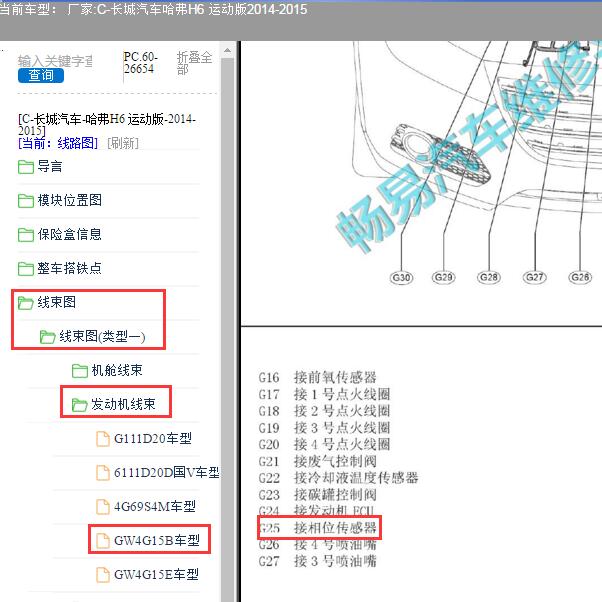Open the GW4G15B车型 document
The width and height of the screenshot is (602, 602).
[157, 540]
